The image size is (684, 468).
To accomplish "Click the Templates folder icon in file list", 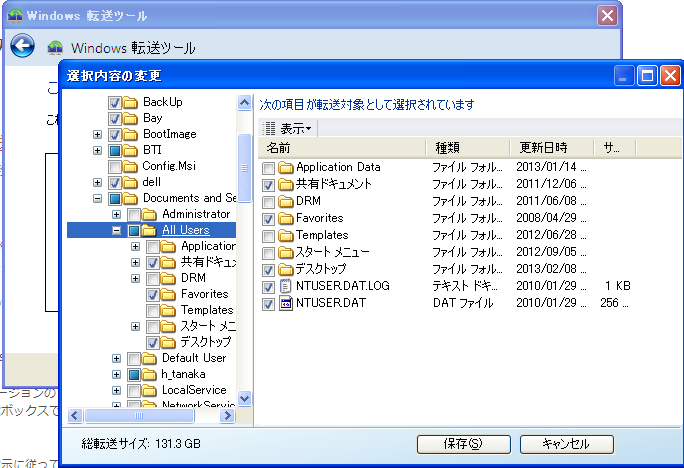I will click(286, 235).
